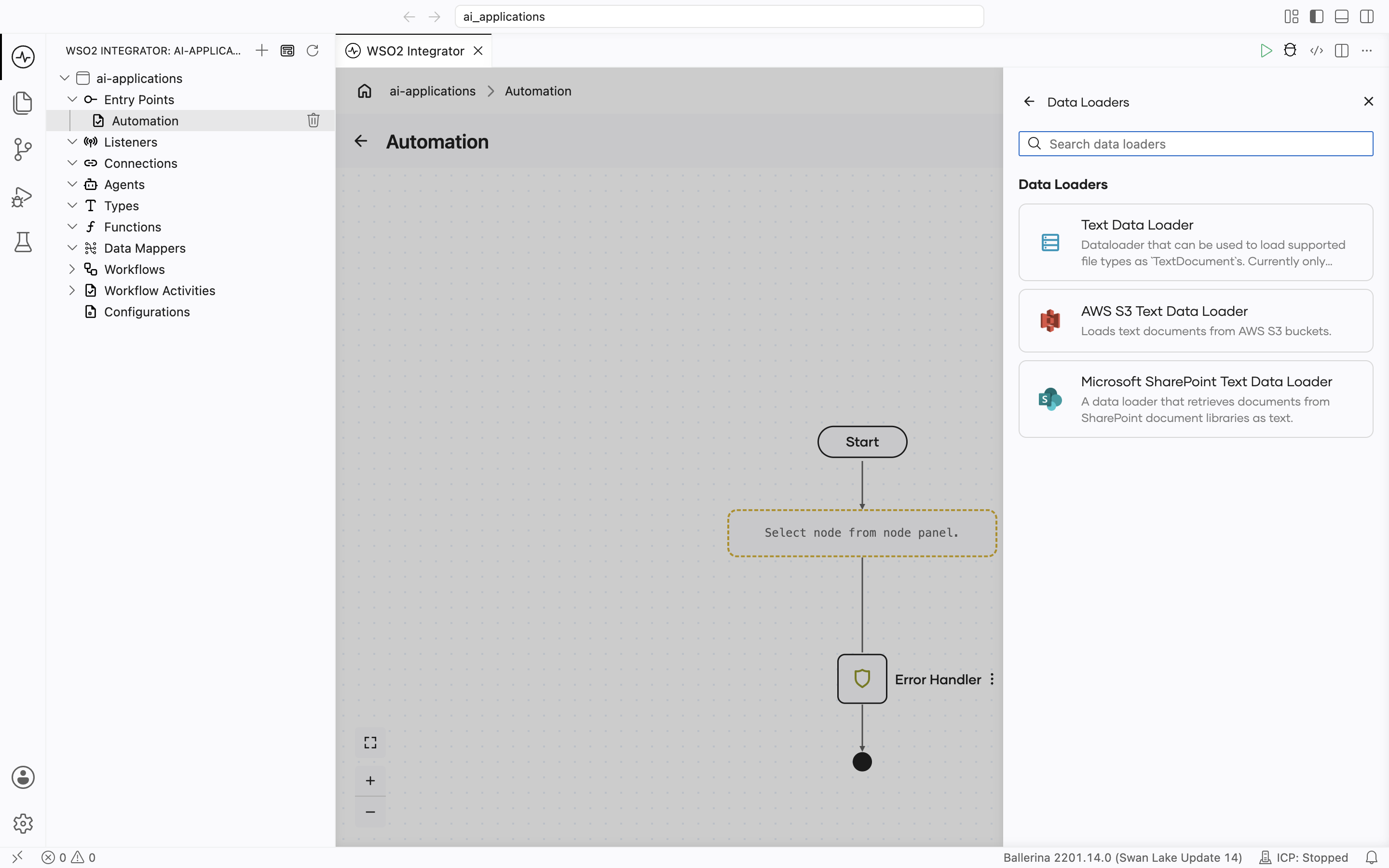
Task: Navigate forward with title bar arrow
Action: (x=435, y=17)
